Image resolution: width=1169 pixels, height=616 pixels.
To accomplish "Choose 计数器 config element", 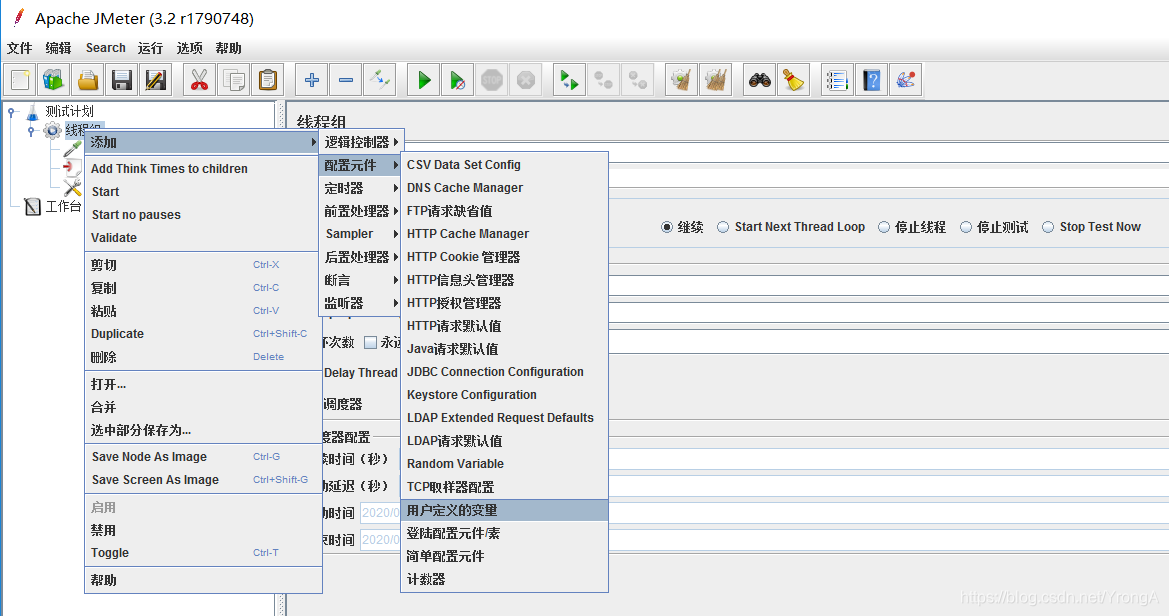I will pyautogui.click(x=505, y=579).
